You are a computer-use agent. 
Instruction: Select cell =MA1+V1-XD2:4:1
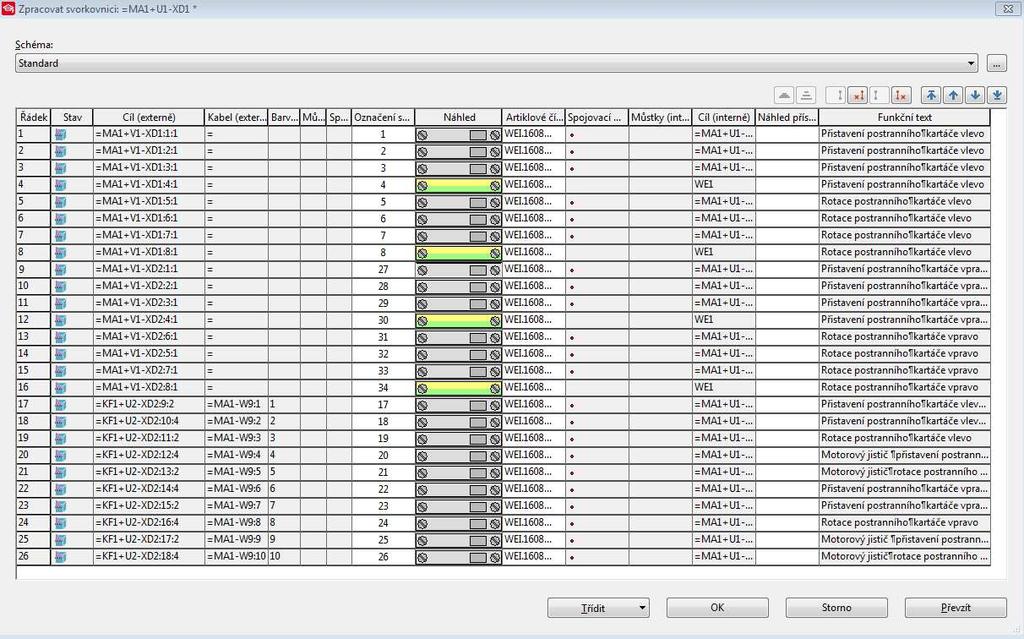[x=149, y=320]
